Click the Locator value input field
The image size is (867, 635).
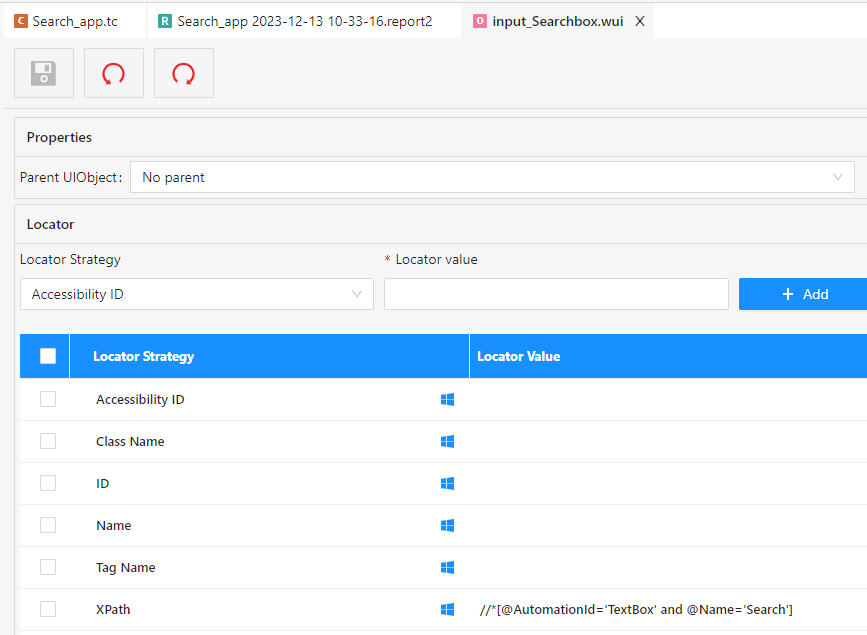pyautogui.click(x=556, y=294)
